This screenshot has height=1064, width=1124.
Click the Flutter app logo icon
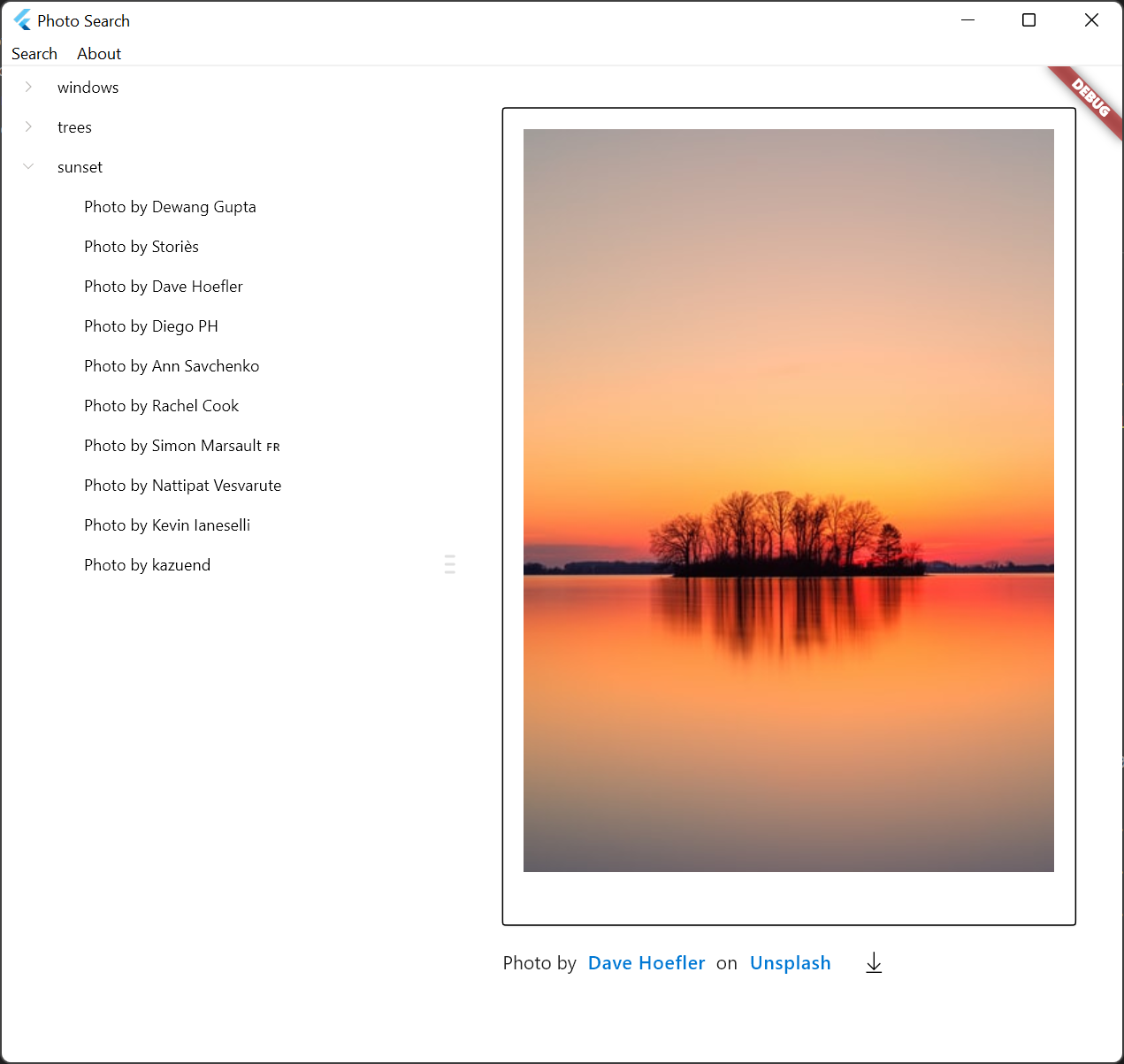tap(22, 20)
